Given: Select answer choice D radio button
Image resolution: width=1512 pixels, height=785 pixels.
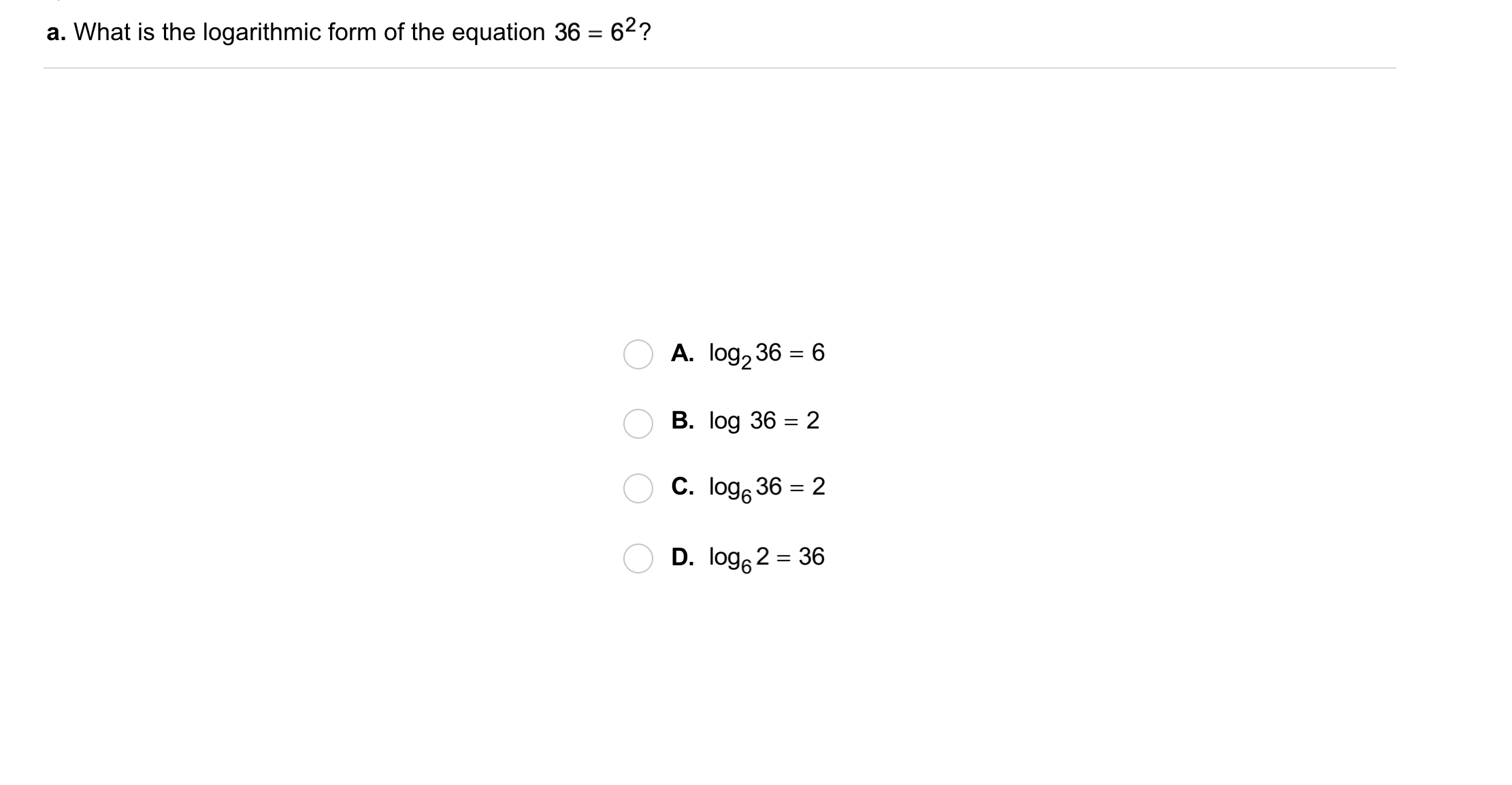Looking at the screenshot, I should [x=638, y=558].
